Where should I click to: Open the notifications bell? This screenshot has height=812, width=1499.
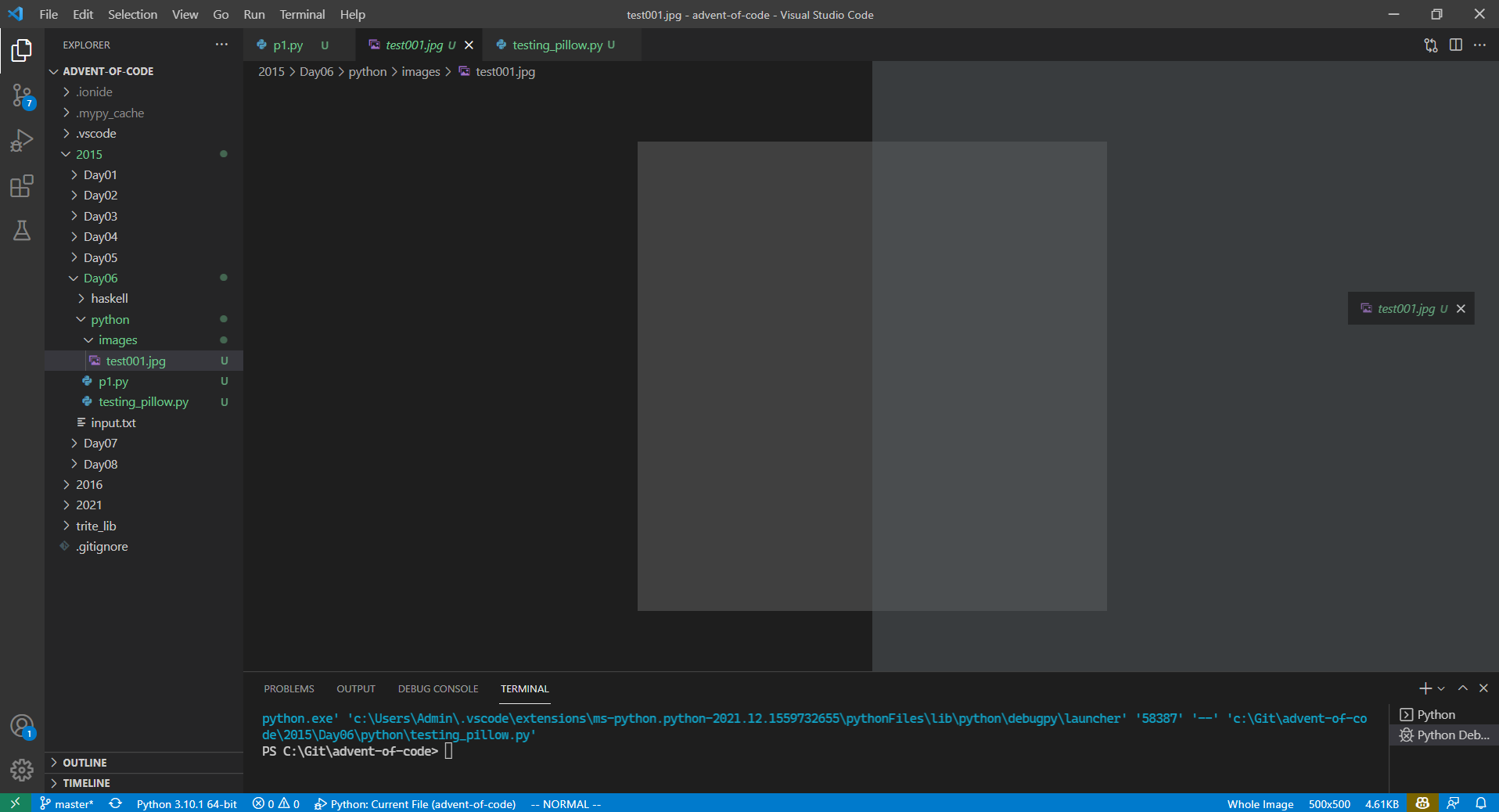1481,803
